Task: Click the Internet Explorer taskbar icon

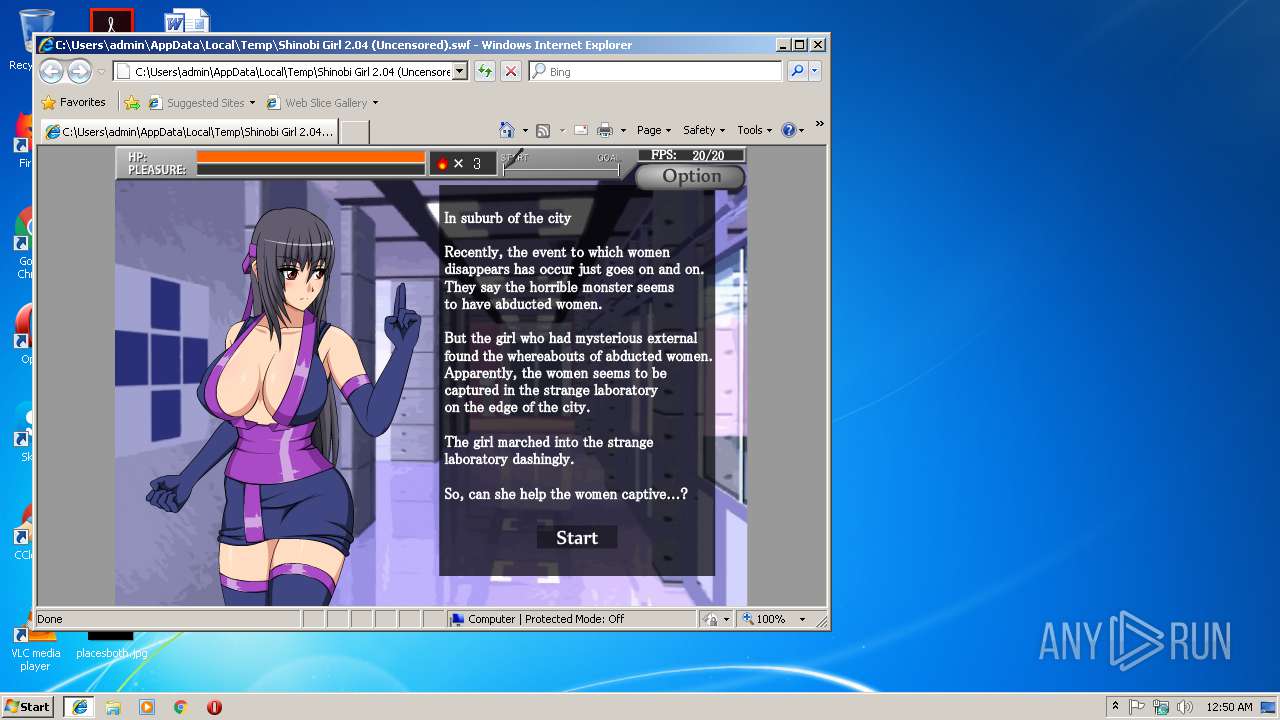Action: (x=80, y=706)
